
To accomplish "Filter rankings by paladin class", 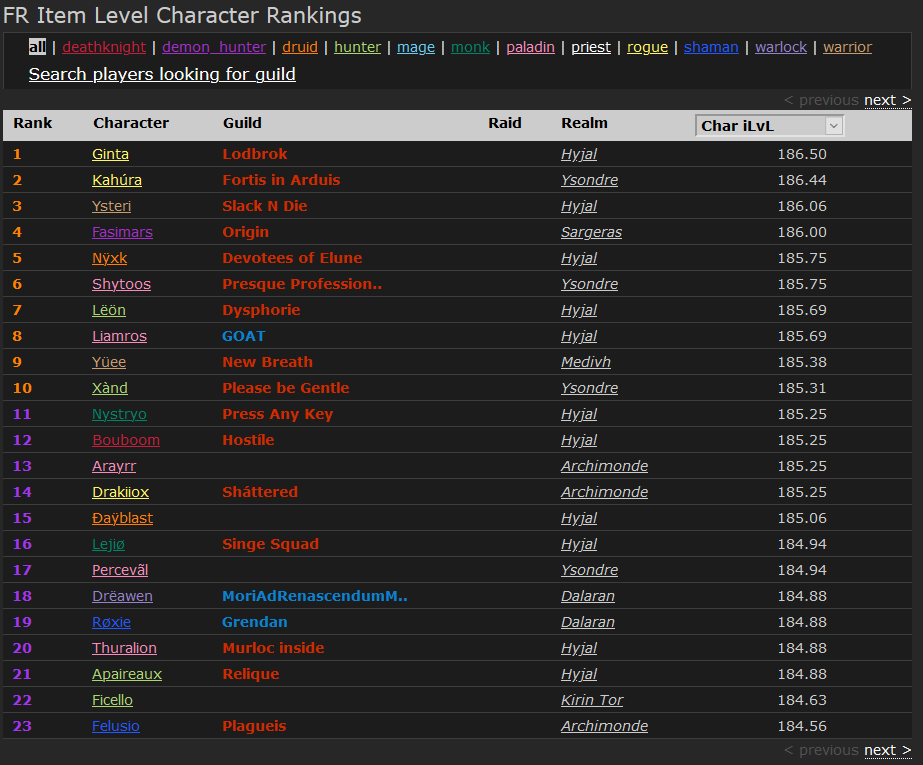I will click(530, 47).
